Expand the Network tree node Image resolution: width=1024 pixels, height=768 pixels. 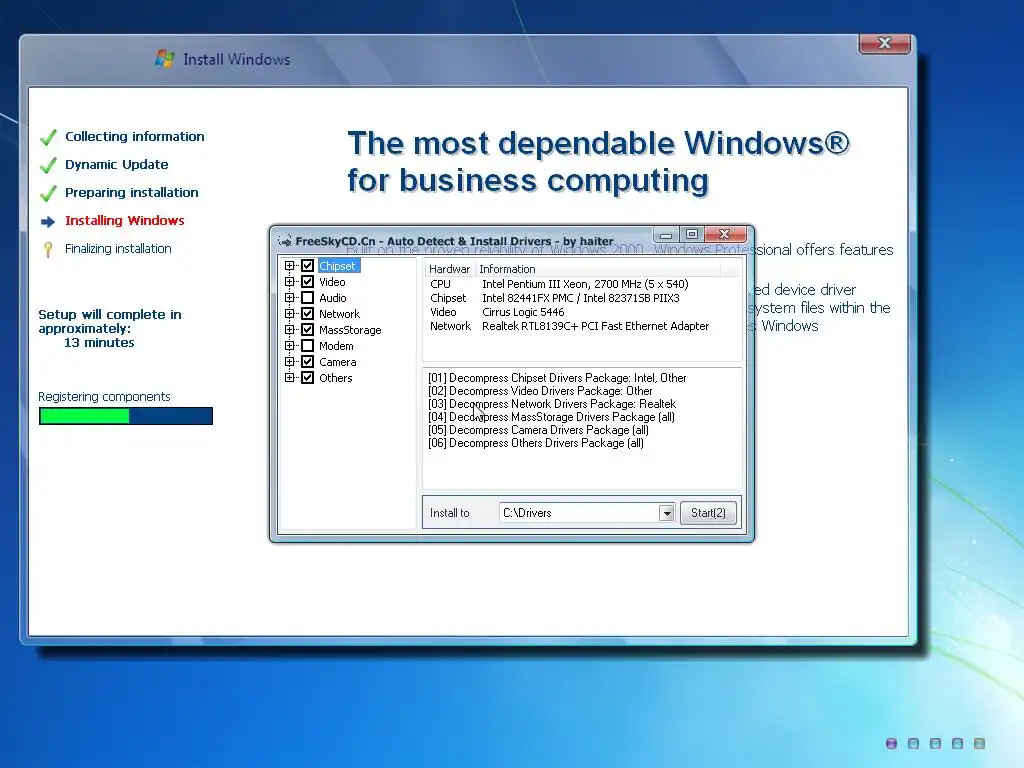tap(289, 314)
